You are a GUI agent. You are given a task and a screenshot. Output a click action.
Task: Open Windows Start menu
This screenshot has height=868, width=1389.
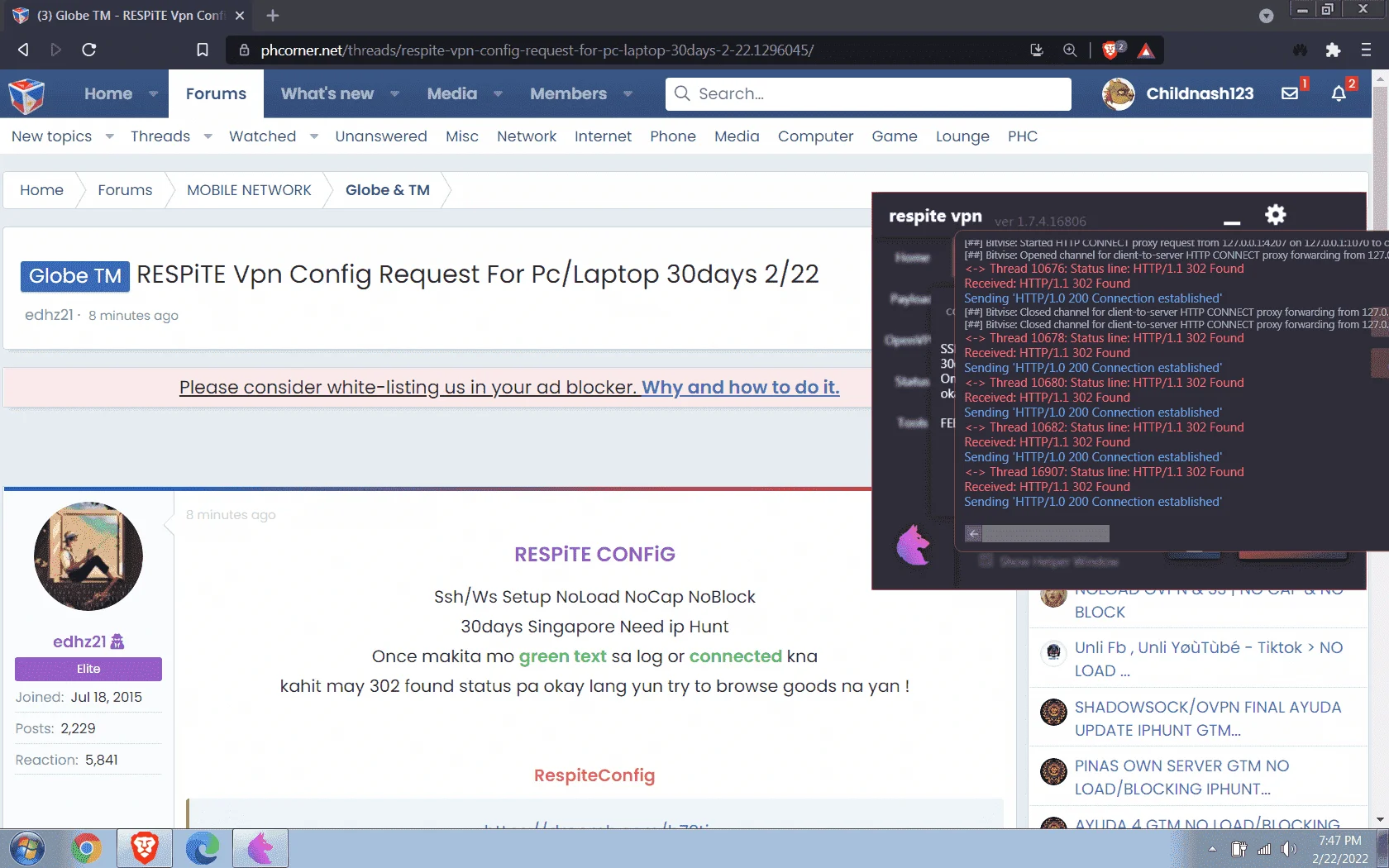click(x=26, y=849)
